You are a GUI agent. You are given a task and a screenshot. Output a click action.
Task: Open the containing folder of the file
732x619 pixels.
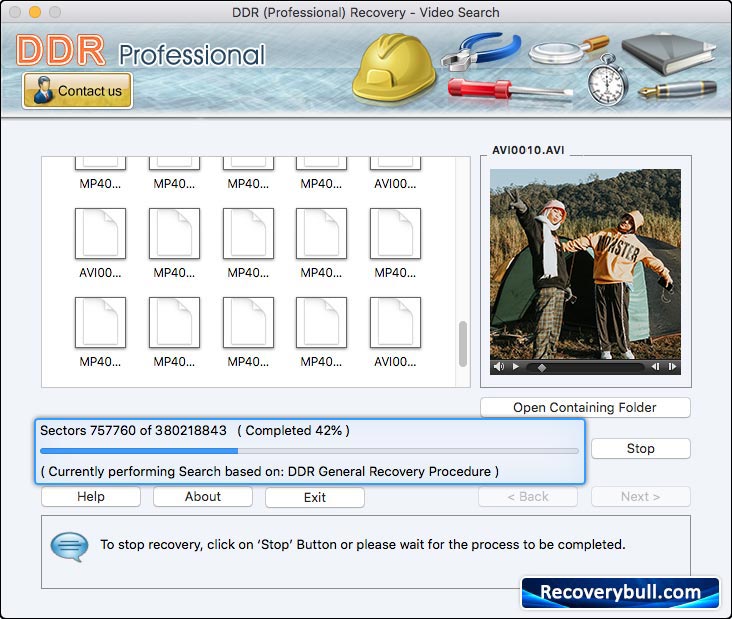pos(585,408)
